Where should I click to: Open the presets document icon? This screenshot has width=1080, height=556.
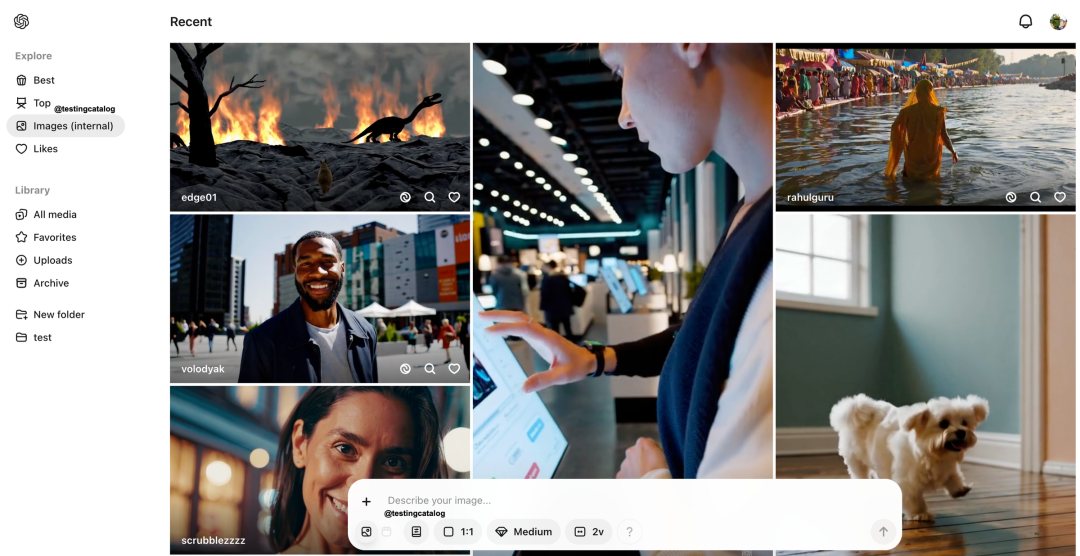(x=416, y=532)
